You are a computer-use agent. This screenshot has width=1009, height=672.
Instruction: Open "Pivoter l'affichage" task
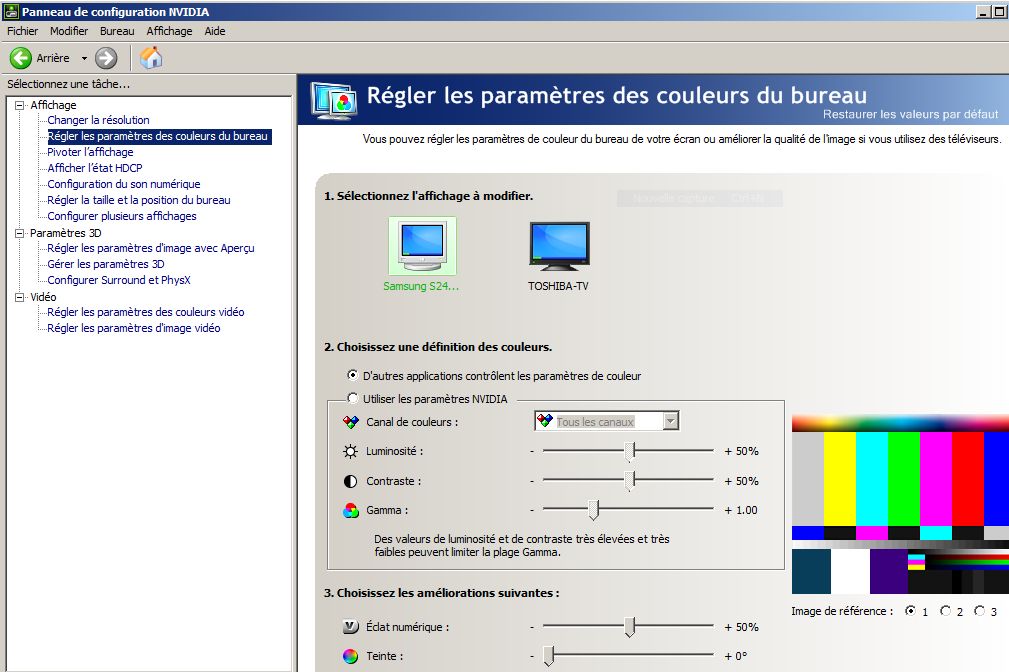coord(90,152)
